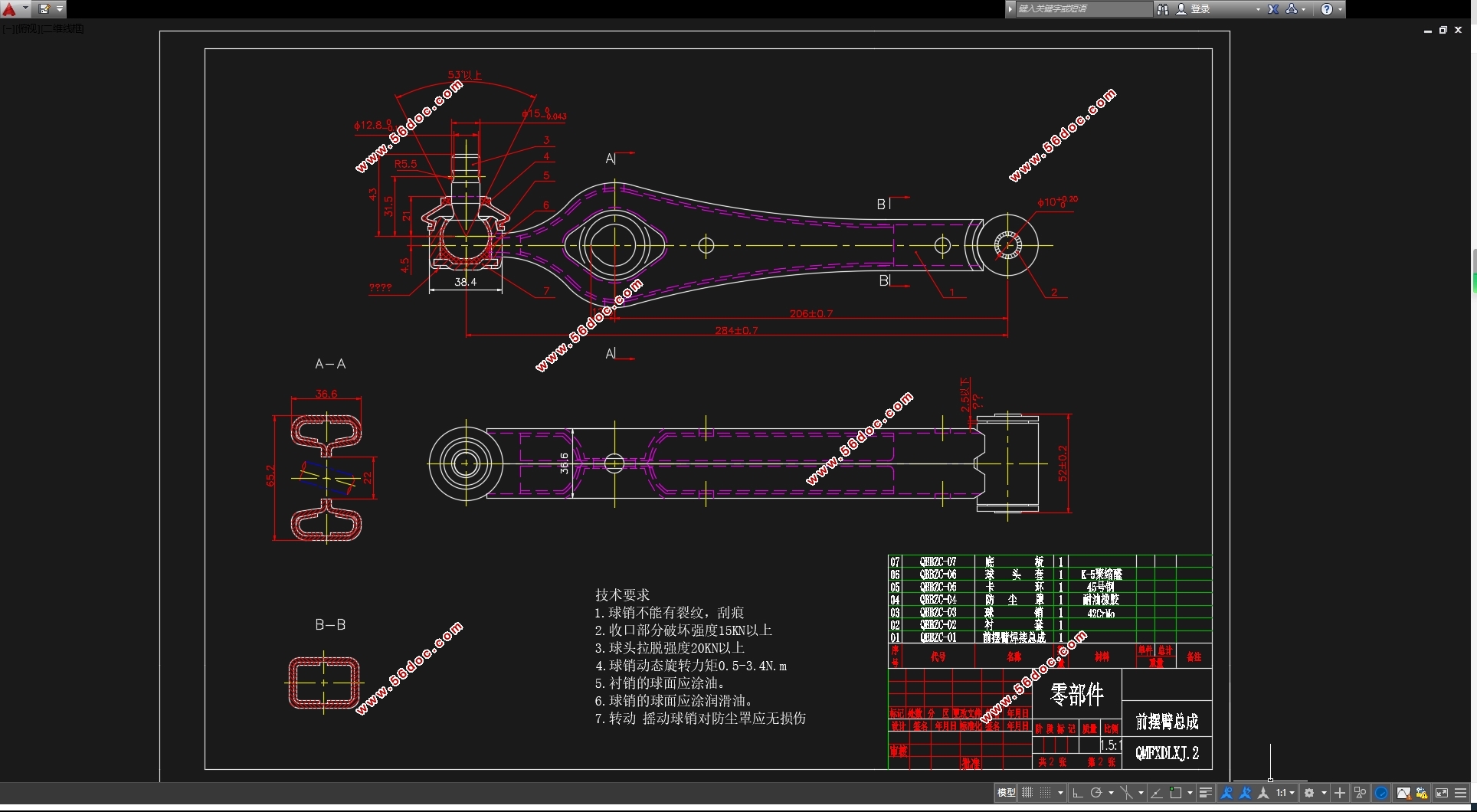Image resolution: width=1477 pixels, height=812 pixels.
Task: Toggle the angle-shaped status bar icon
Action: [x=1157, y=793]
